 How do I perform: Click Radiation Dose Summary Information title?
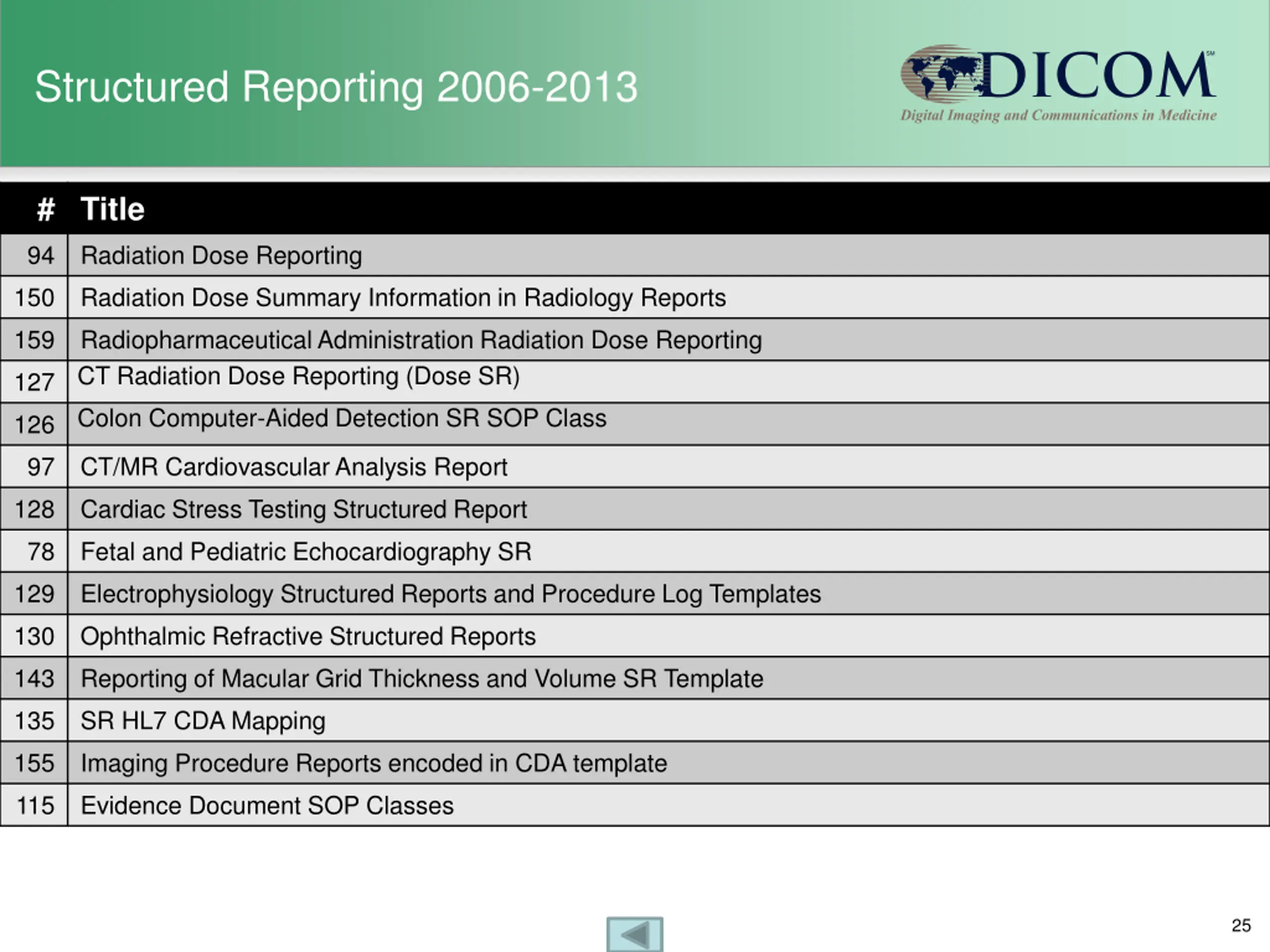(403, 298)
